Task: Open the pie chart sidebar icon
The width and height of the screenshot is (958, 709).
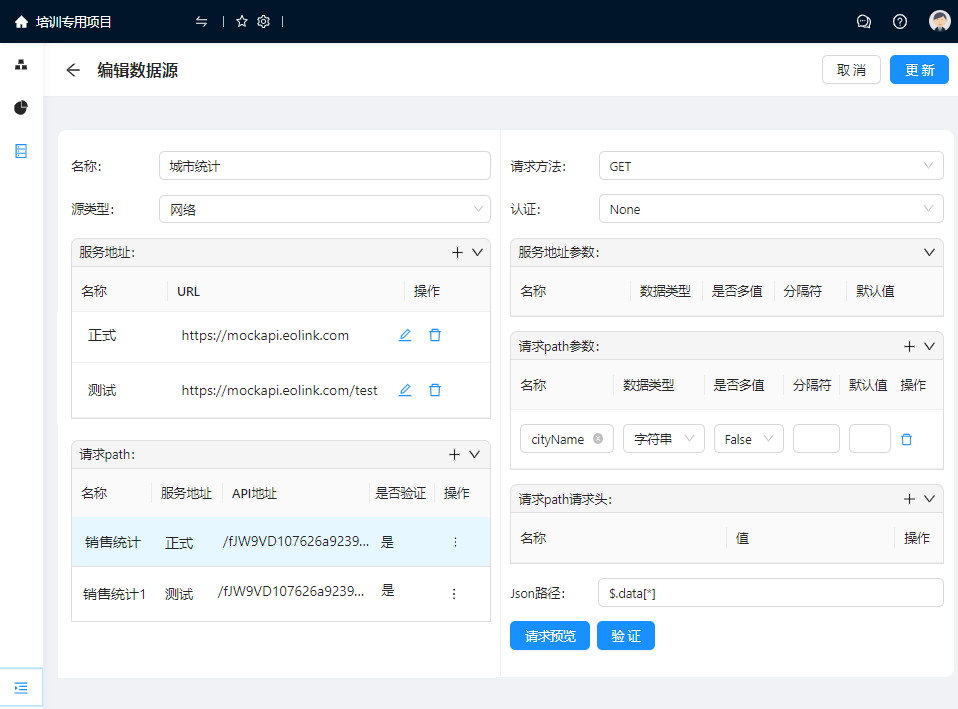Action: click(21, 108)
